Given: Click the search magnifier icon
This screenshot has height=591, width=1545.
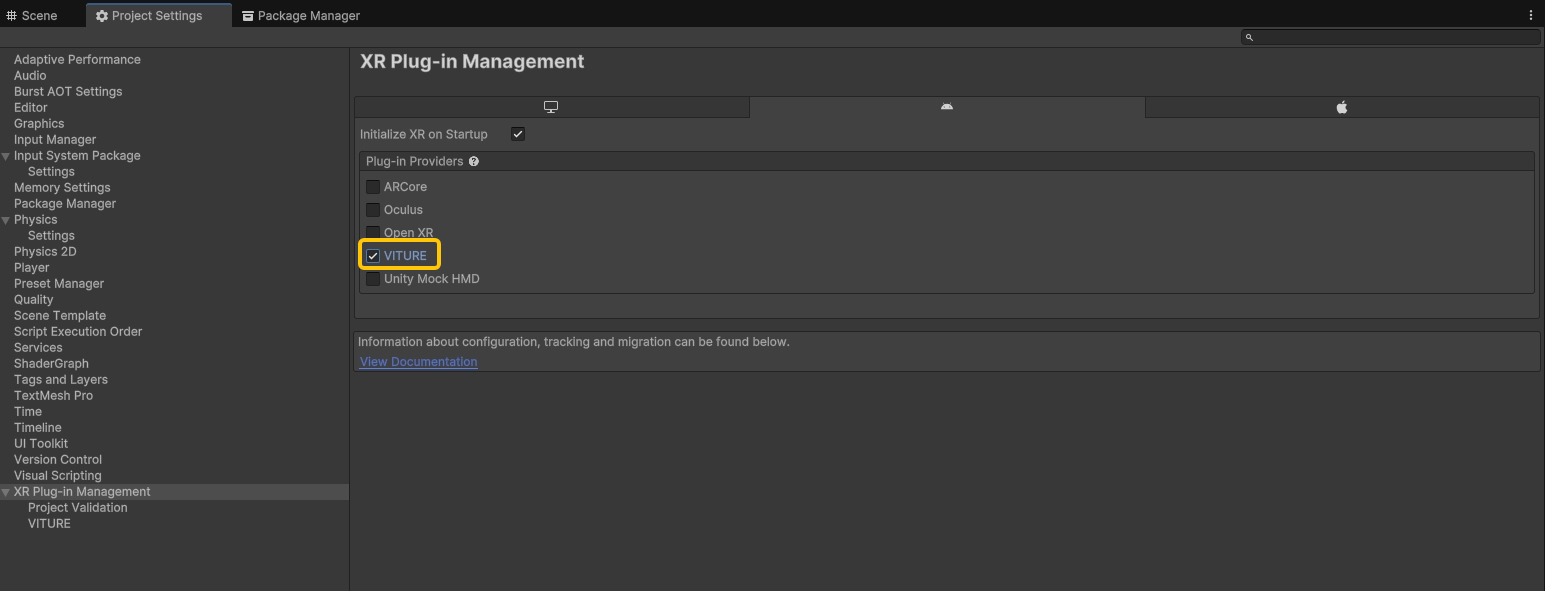Looking at the screenshot, I should [x=1249, y=37].
